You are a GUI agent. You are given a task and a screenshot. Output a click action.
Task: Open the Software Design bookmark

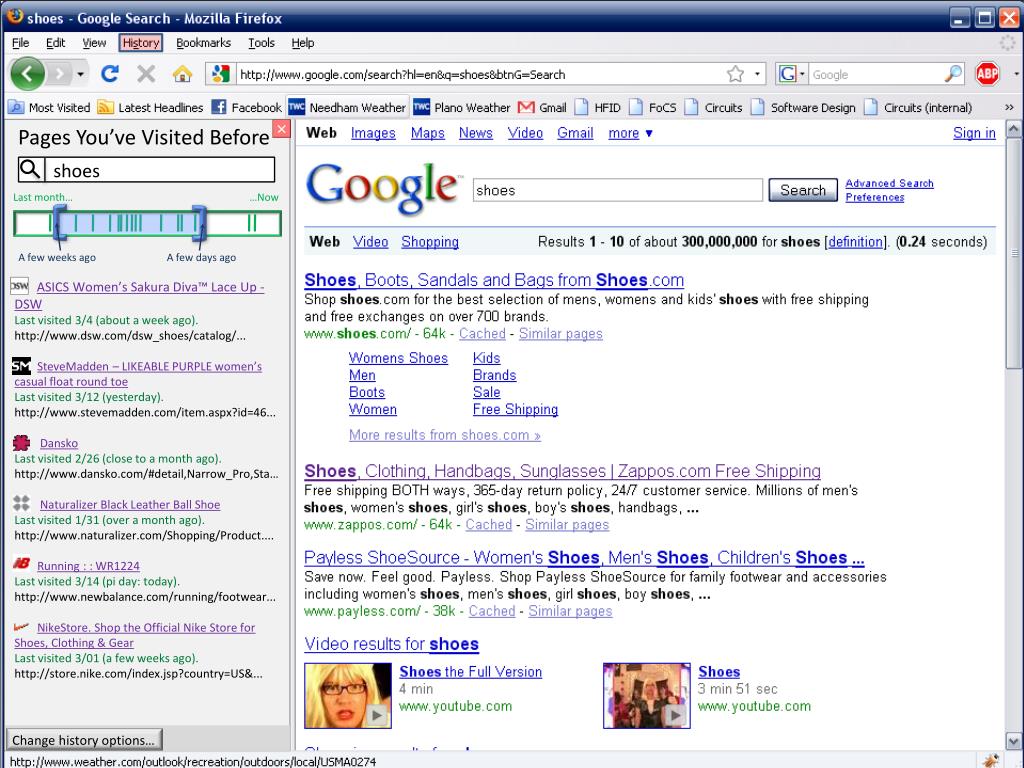point(803,107)
